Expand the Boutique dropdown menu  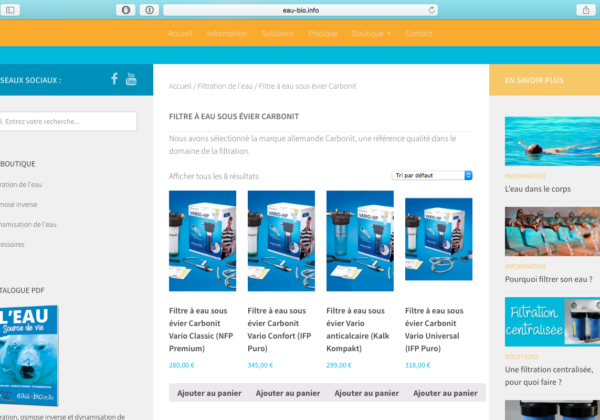pos(371,33)
